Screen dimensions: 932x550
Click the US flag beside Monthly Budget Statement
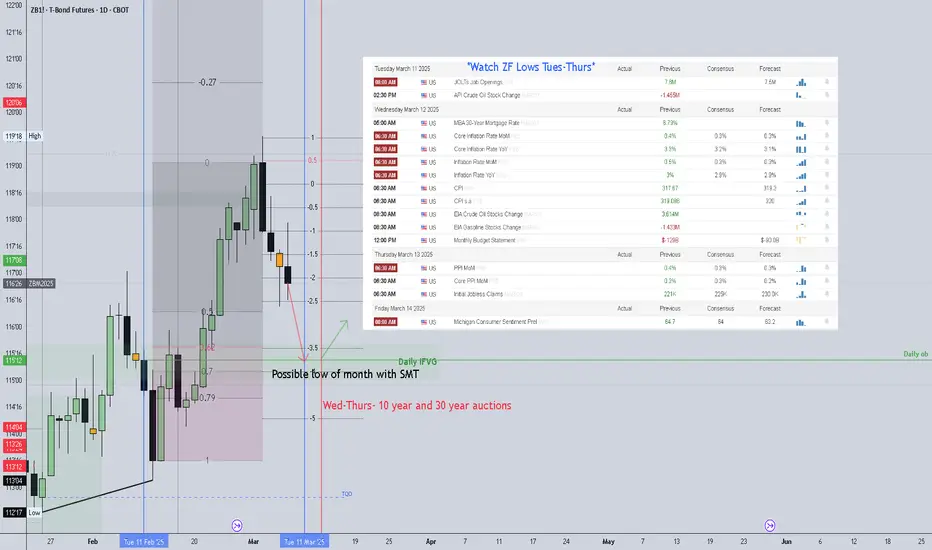[424, 241]
